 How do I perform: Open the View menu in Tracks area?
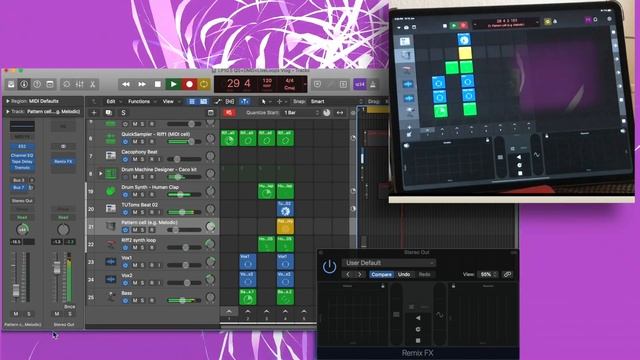coord(168,102)
